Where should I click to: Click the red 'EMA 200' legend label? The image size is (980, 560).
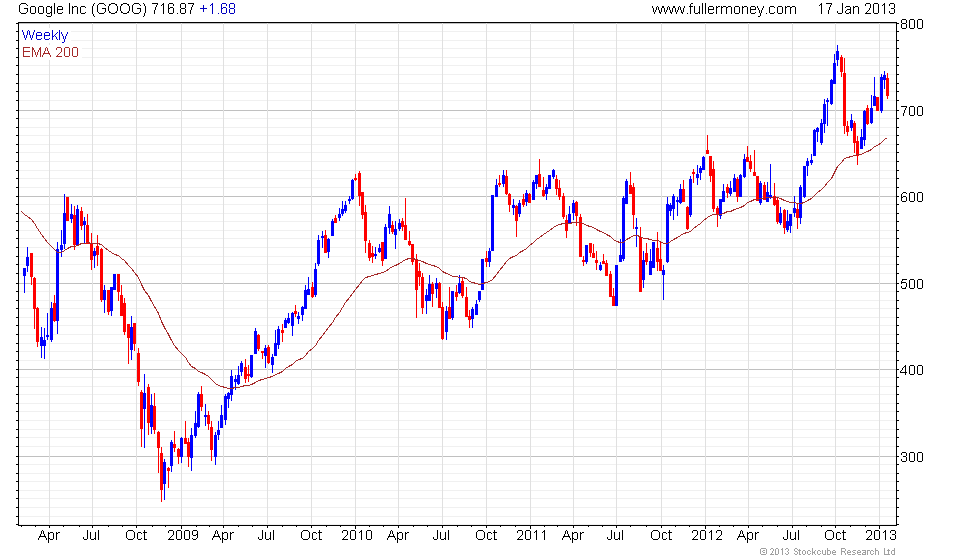(x=51, y=52)
